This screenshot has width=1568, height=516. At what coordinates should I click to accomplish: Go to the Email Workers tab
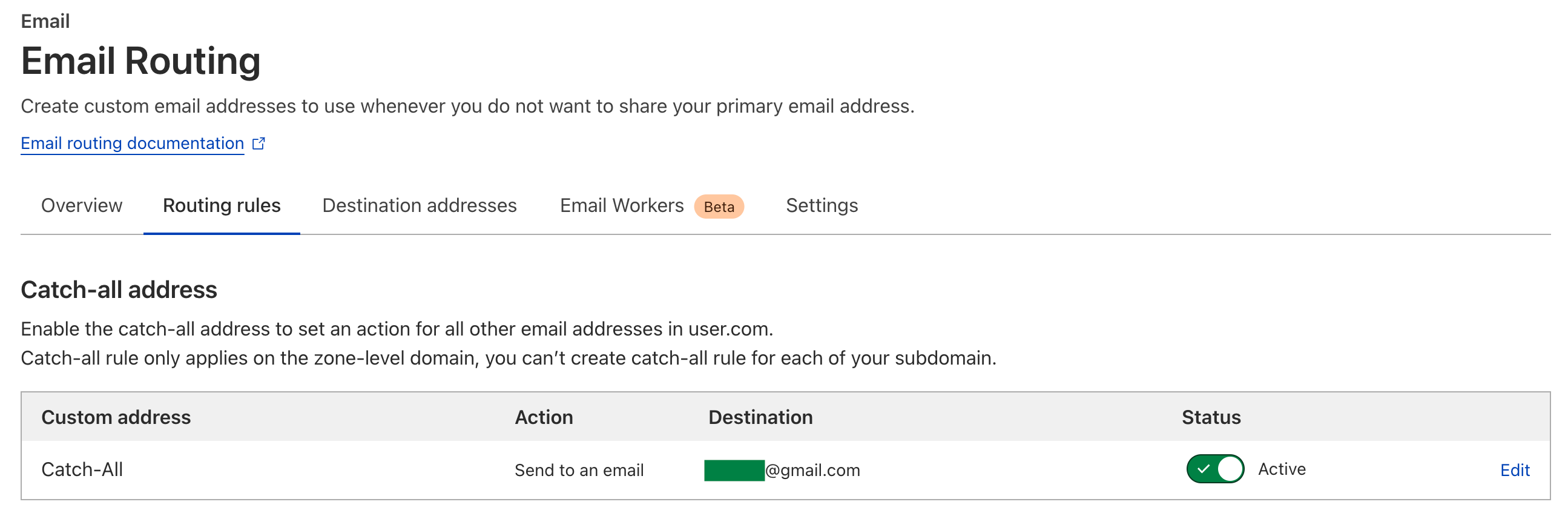[622, 206]
